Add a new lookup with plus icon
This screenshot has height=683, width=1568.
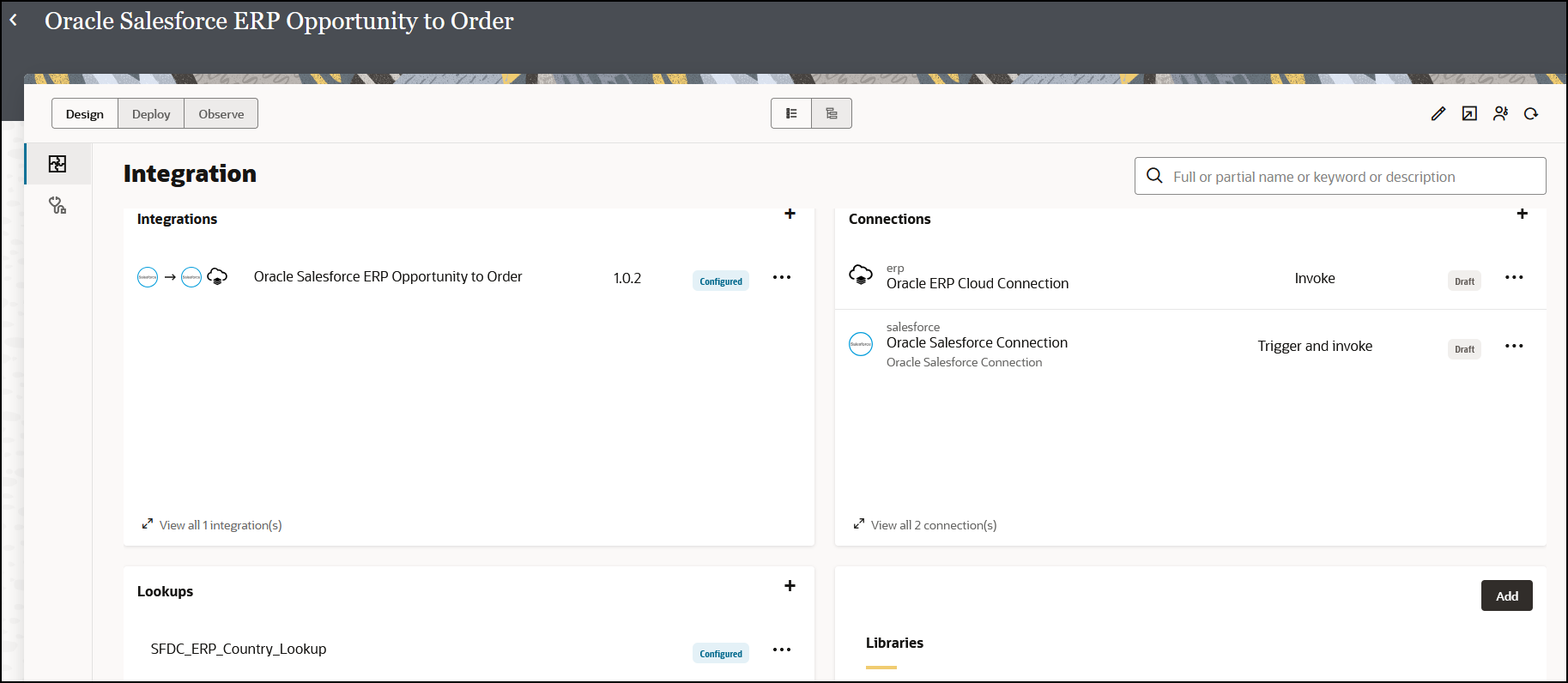pyautogui.click(x=790, y=586)
